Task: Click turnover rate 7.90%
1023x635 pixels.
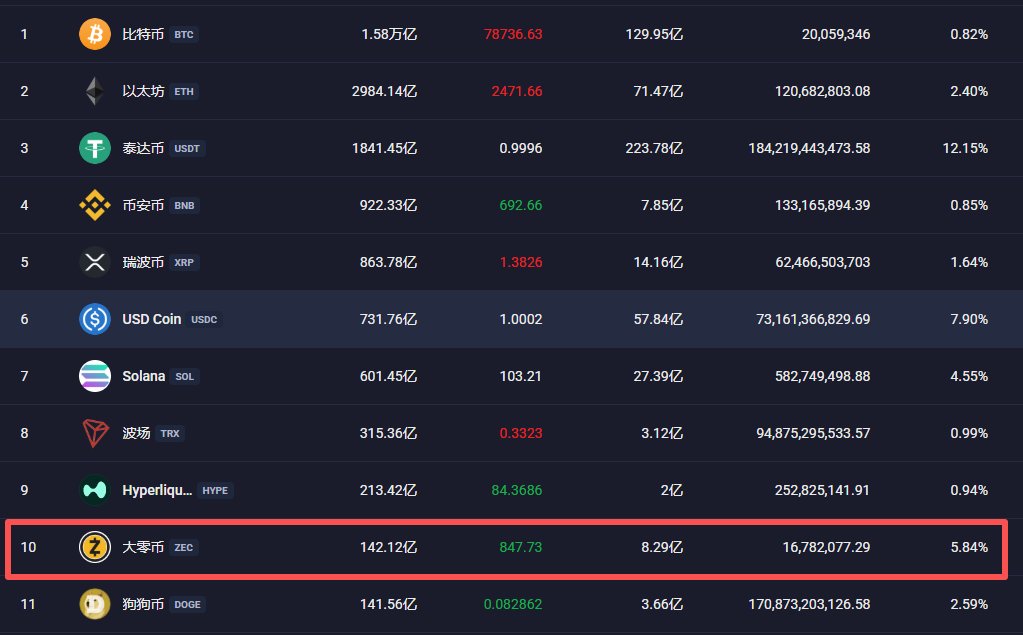Action: coord(969,319)
